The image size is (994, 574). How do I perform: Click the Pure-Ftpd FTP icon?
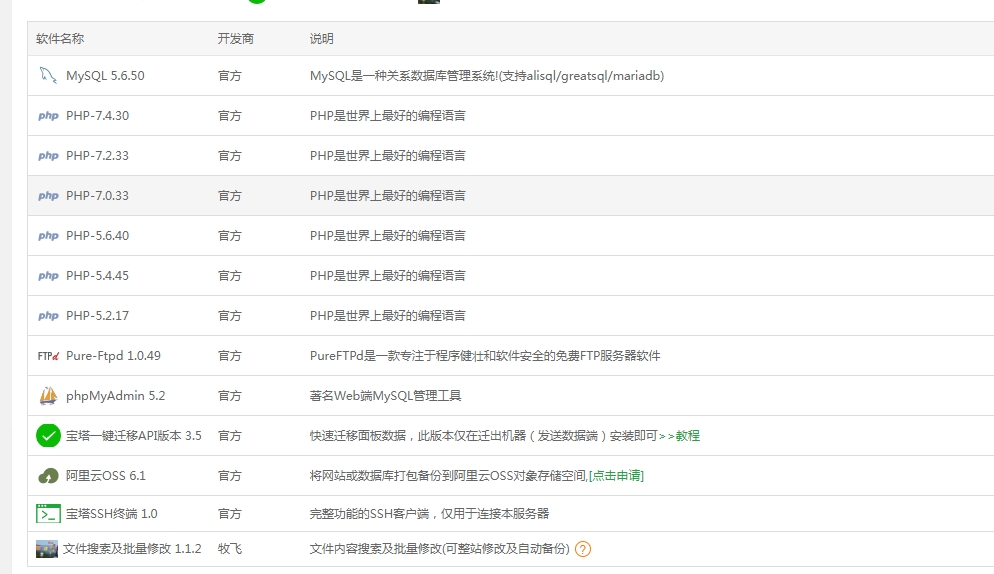tap(48, 356)
